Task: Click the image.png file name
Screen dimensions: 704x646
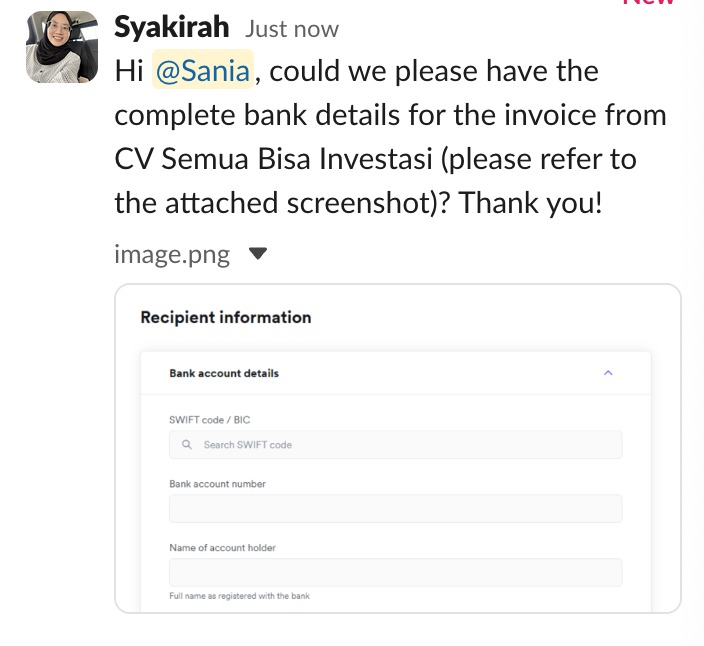Action: (x=172, y=254)
